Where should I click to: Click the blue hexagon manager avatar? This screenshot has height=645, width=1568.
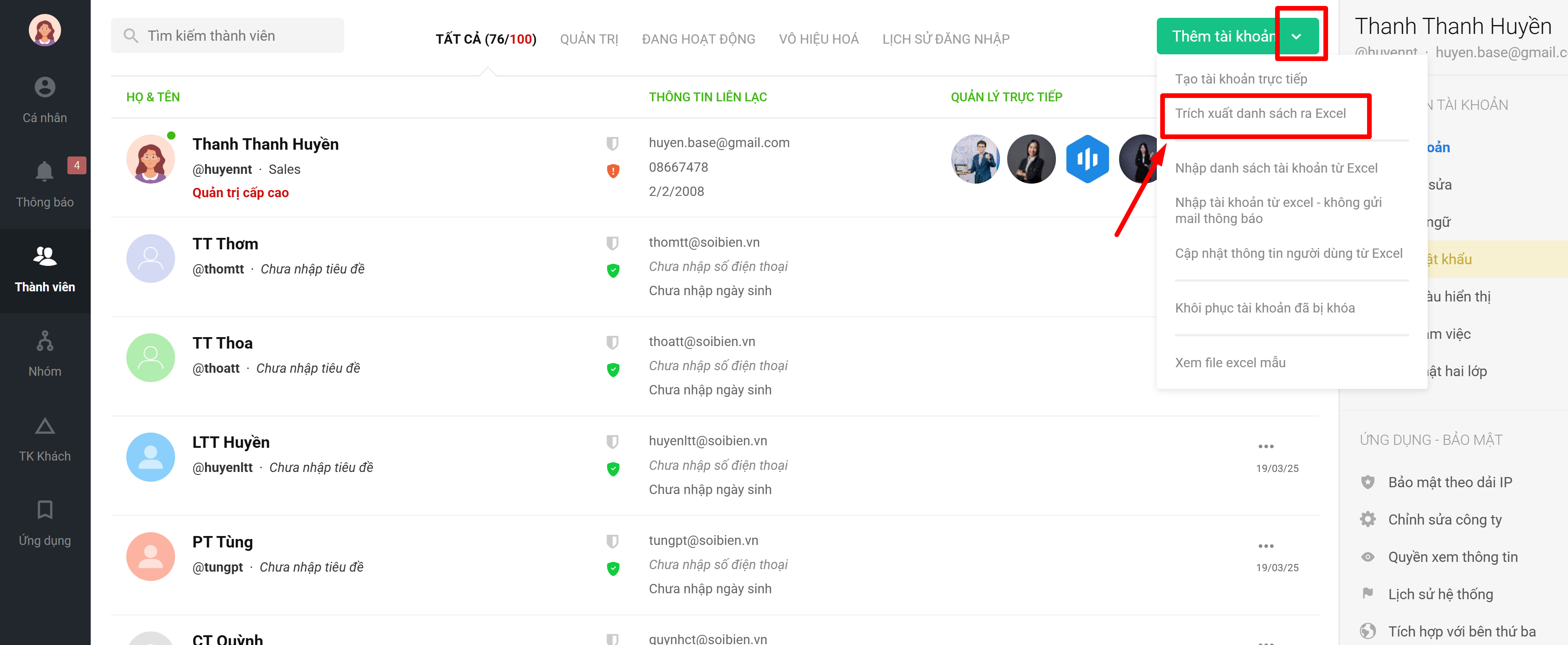click(x=1087, y=159)
